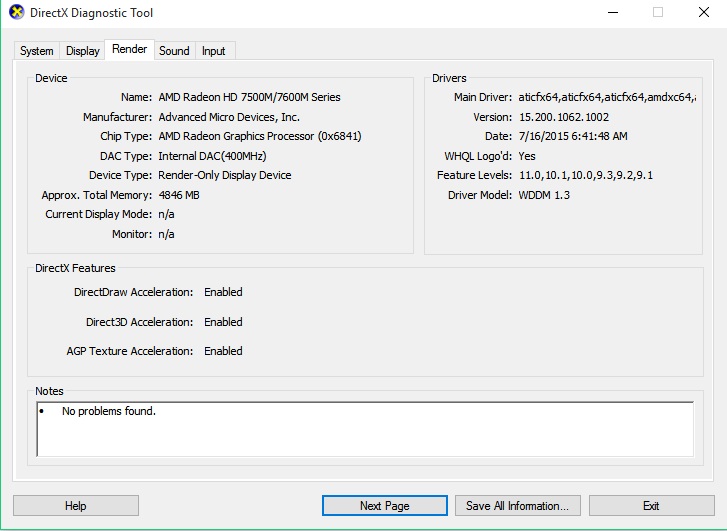Viewport: 727px width, 531px height.
Task: Click feature levels '11.0,10.1,10.0,9.3,9.2,9.1'
Action: (586, 175)
